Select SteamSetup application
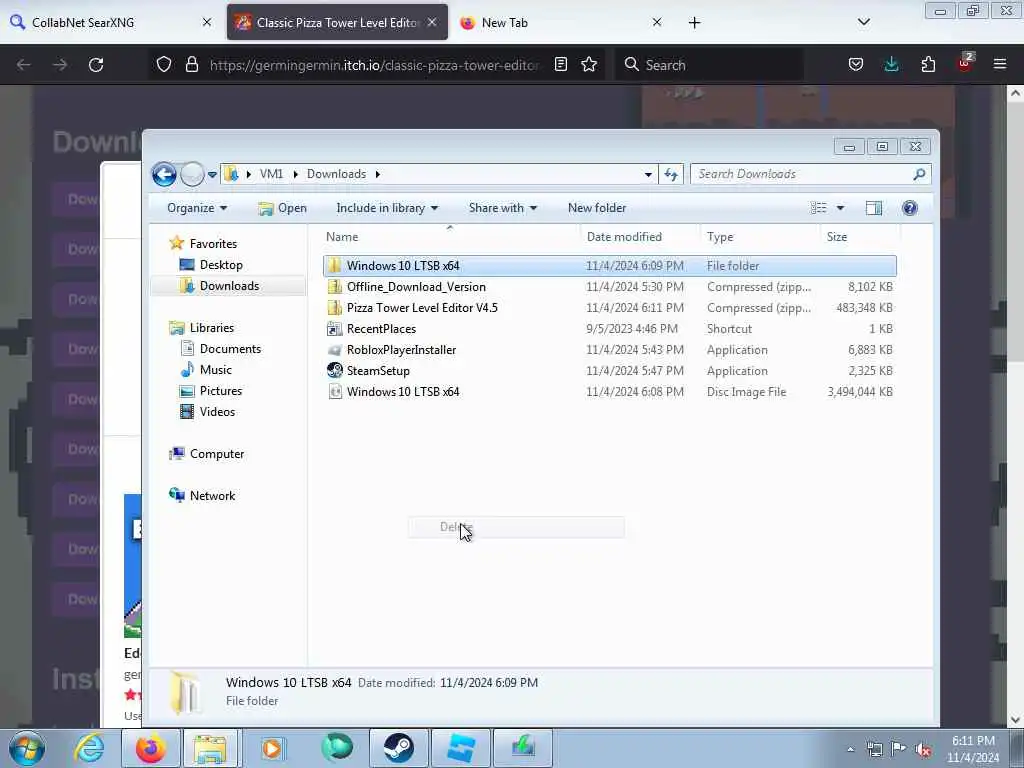The height and width of the screenshot is (768, 1024). pyautogui.click(x=609, y=370)
